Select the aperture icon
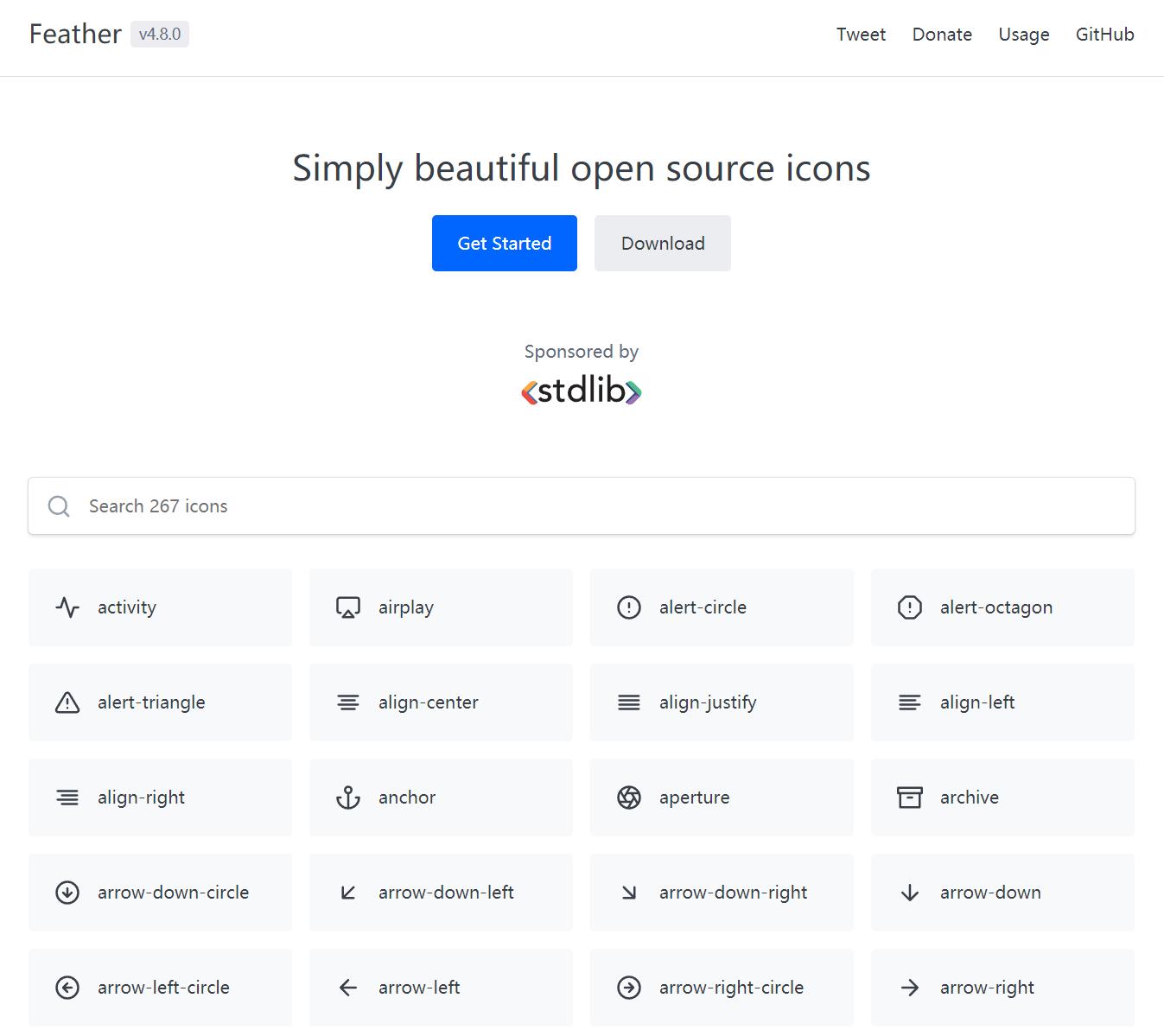Screen dimensions: 1164x1036 (629, 798)
